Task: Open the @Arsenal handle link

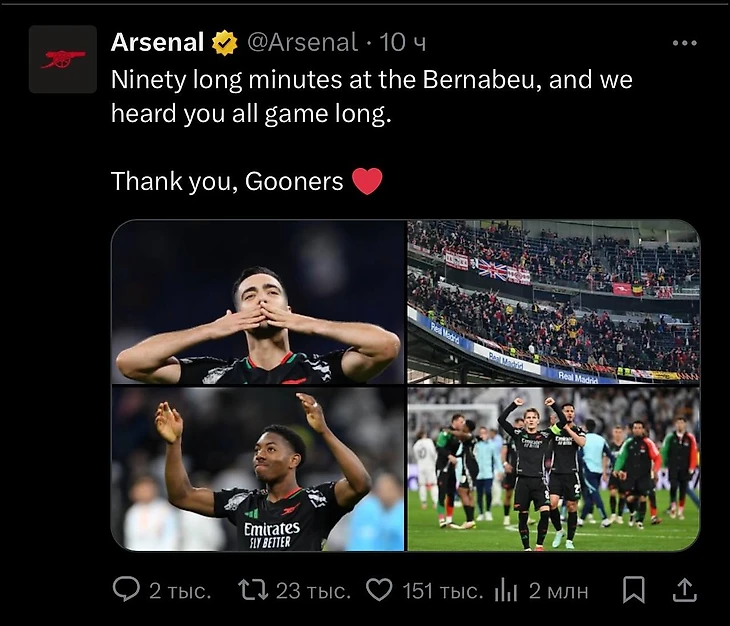Action: [x=301, y=42]
